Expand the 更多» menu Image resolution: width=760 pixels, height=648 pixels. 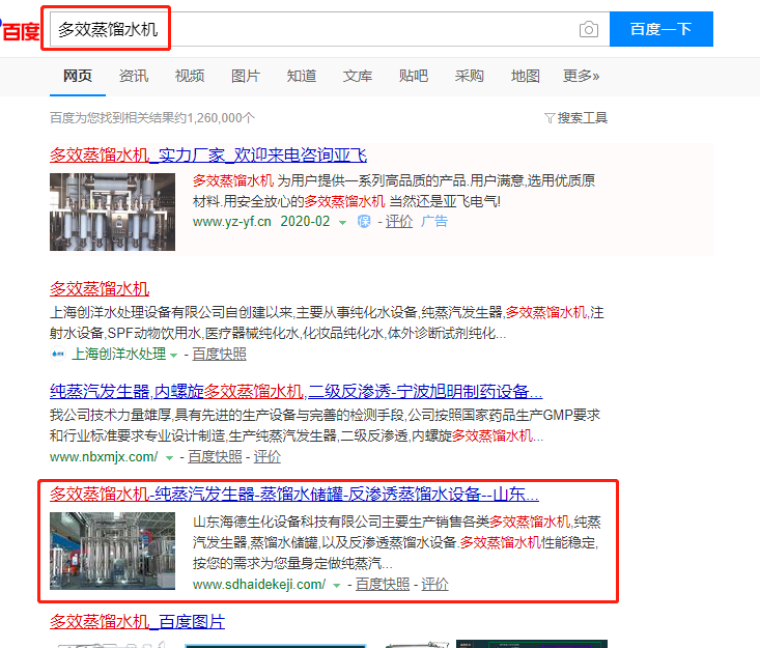pos(581,76)
